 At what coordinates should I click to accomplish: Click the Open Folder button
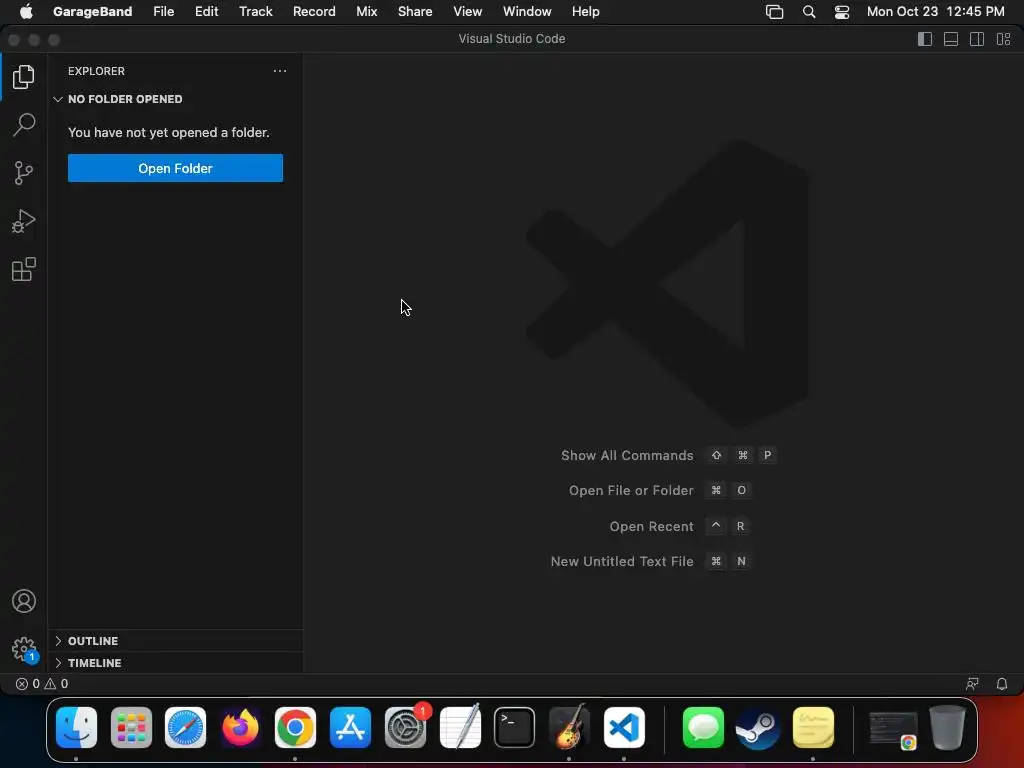click(175, 168)
